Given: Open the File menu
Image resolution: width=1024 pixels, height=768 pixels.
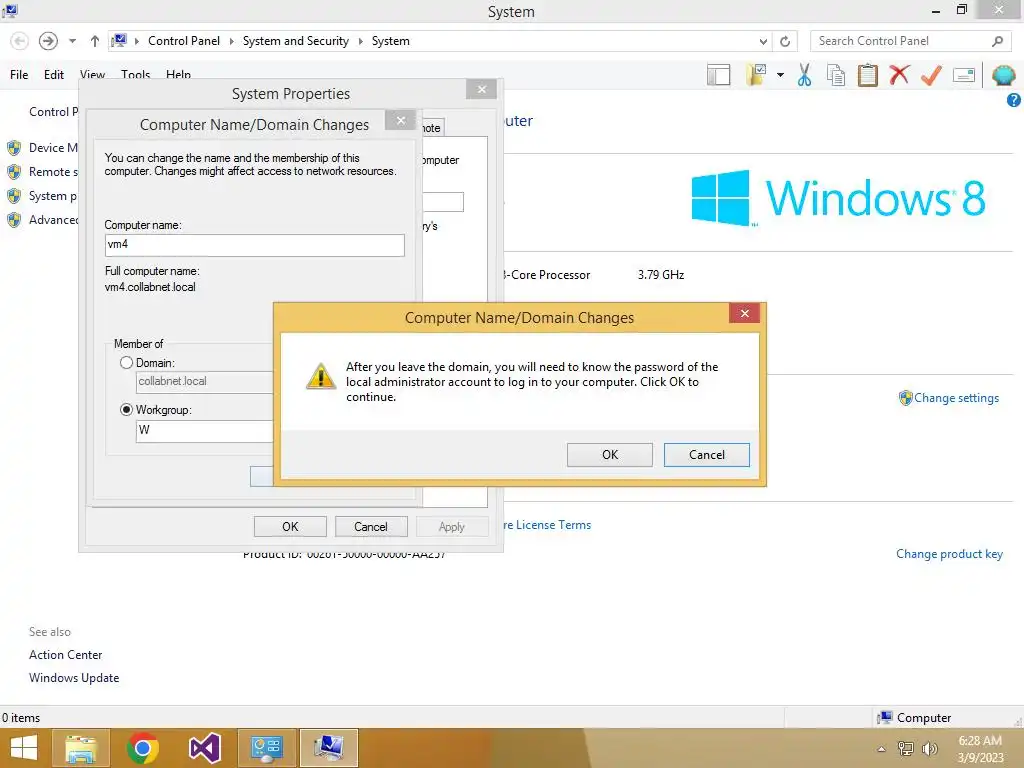Looking at the screenshot, I should click(x=19, y=74).
